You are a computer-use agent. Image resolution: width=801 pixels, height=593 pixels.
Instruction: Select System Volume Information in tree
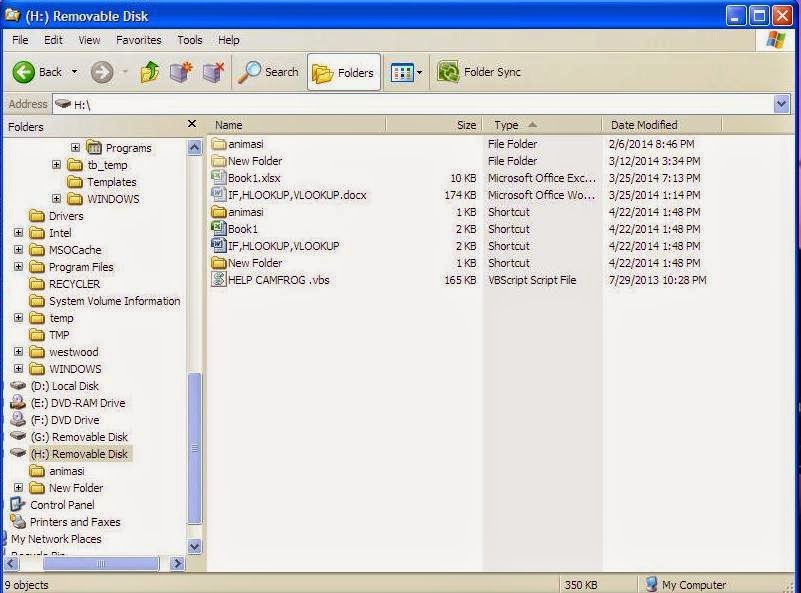pyautogui.click(x=105, y=301)
